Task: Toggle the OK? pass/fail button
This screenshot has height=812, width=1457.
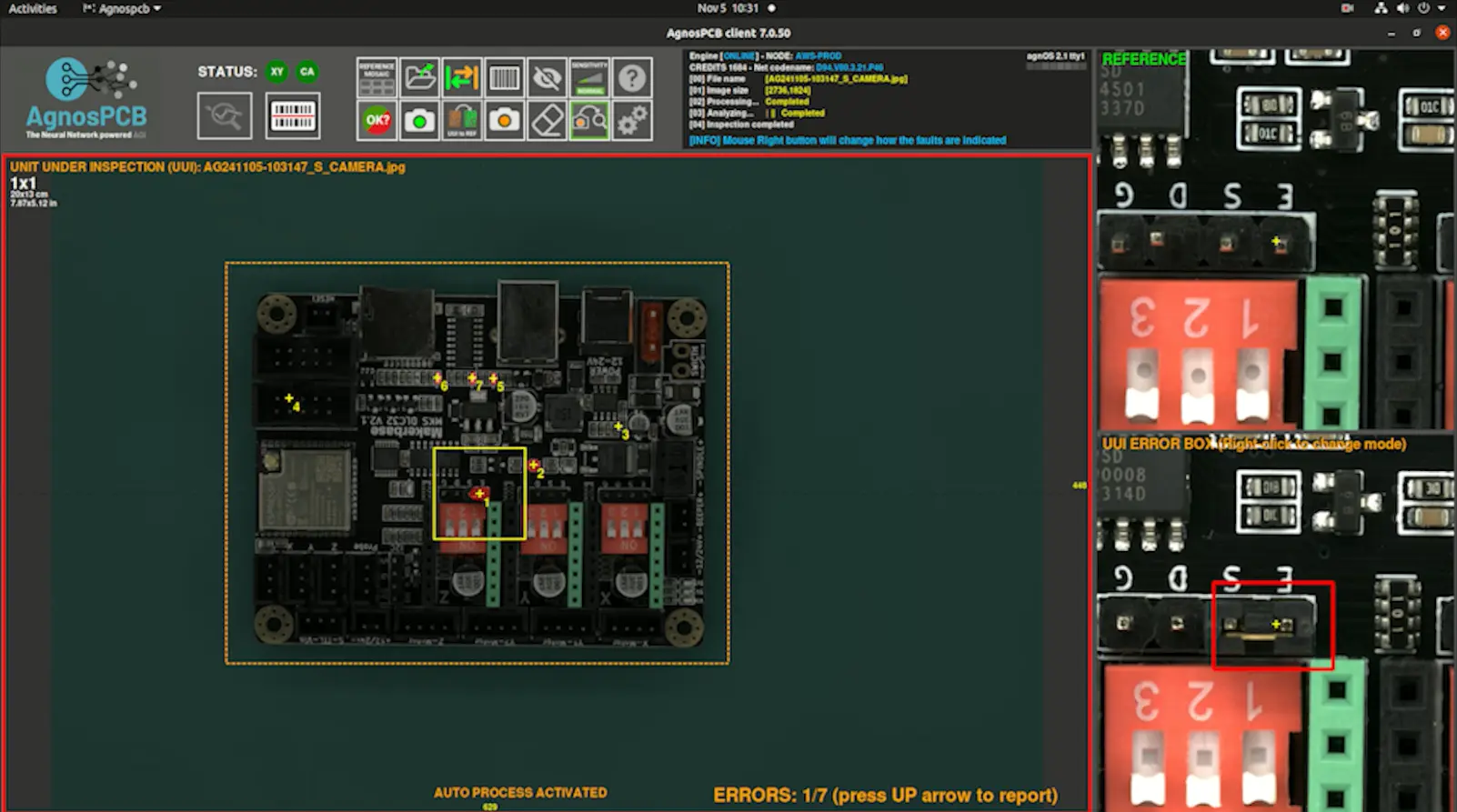Action: point(377,120)
